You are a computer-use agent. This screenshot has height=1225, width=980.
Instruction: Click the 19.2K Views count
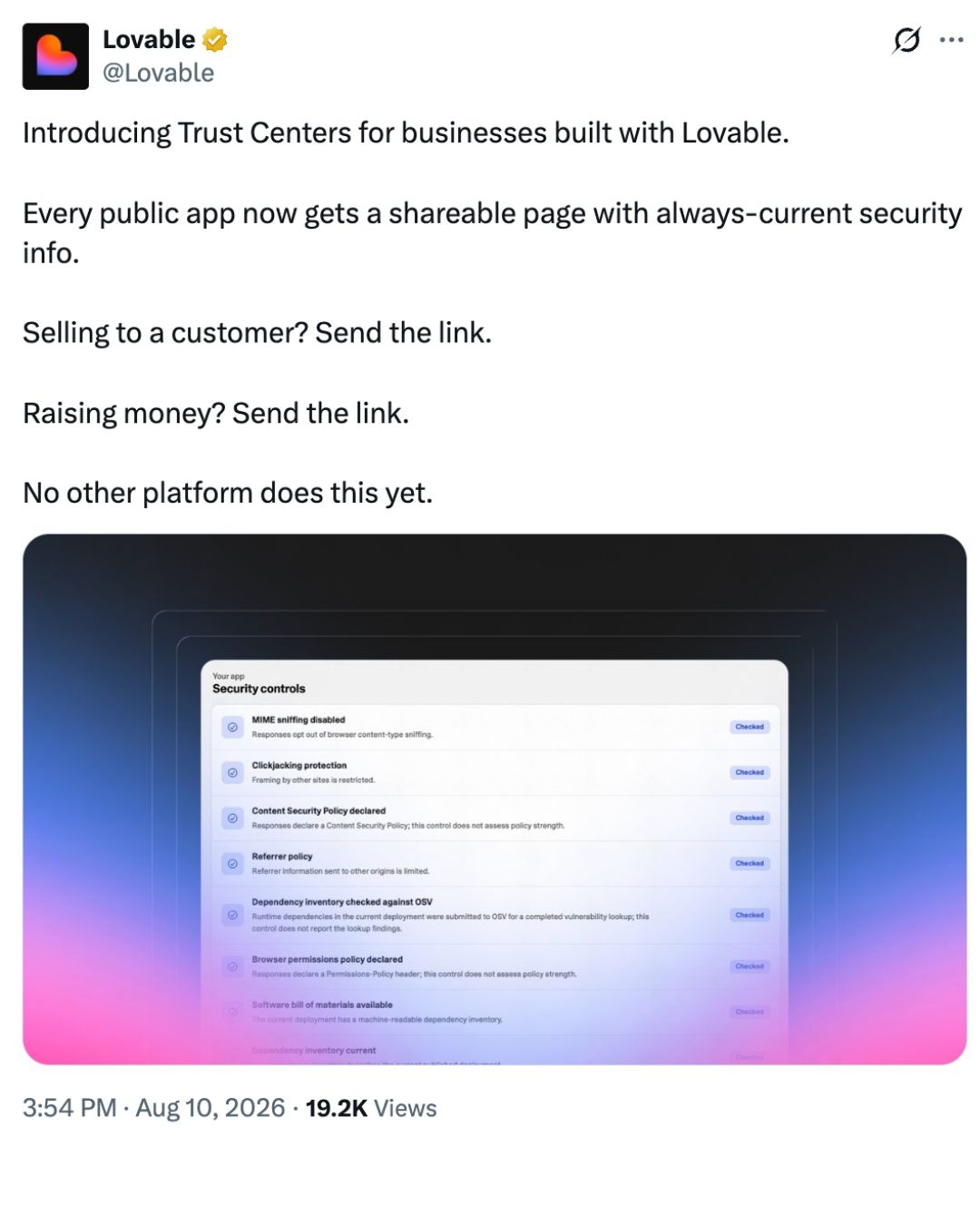370,1108
